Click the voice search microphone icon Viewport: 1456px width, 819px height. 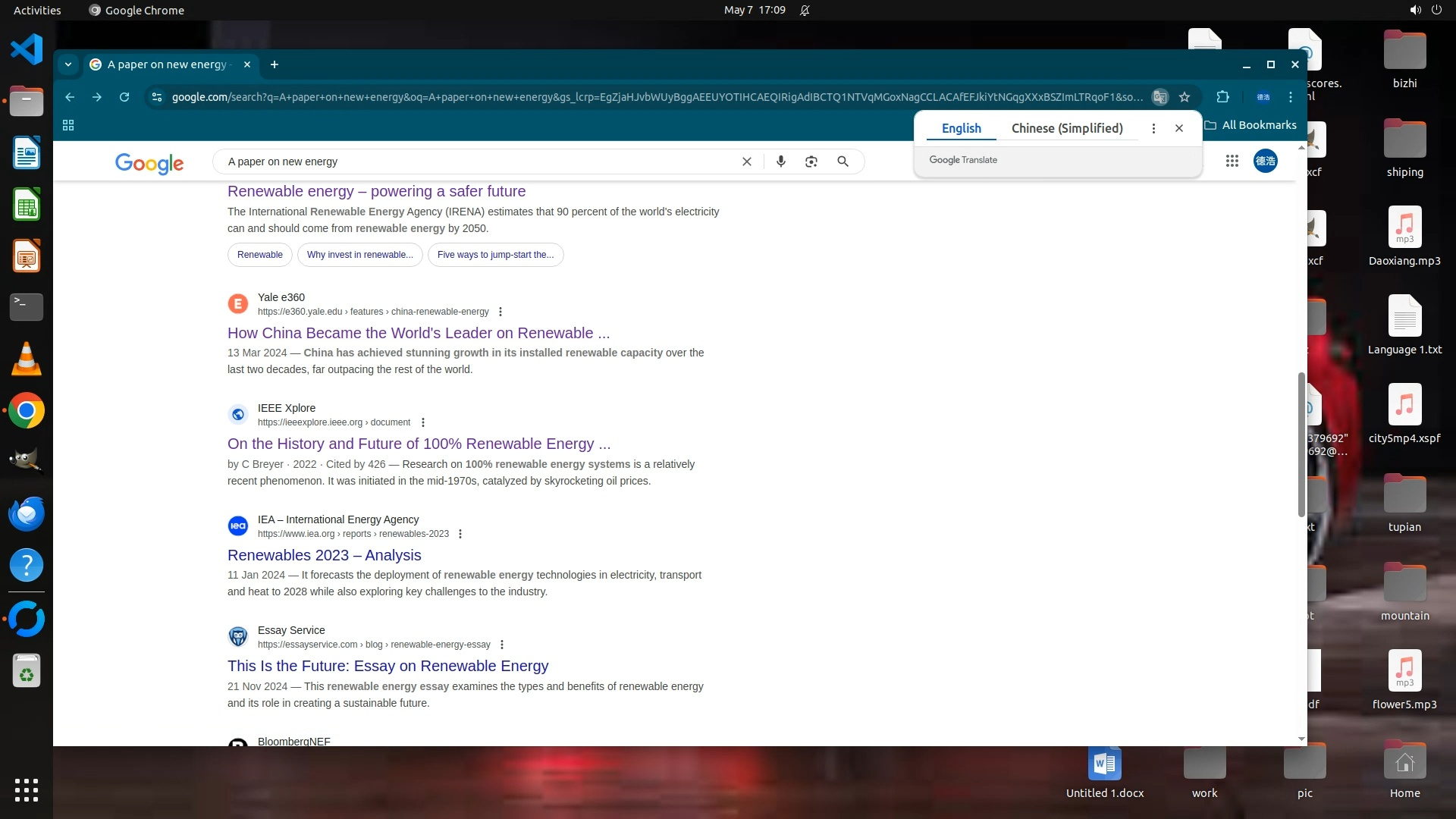pyautogui.click(x=780, y=162)
